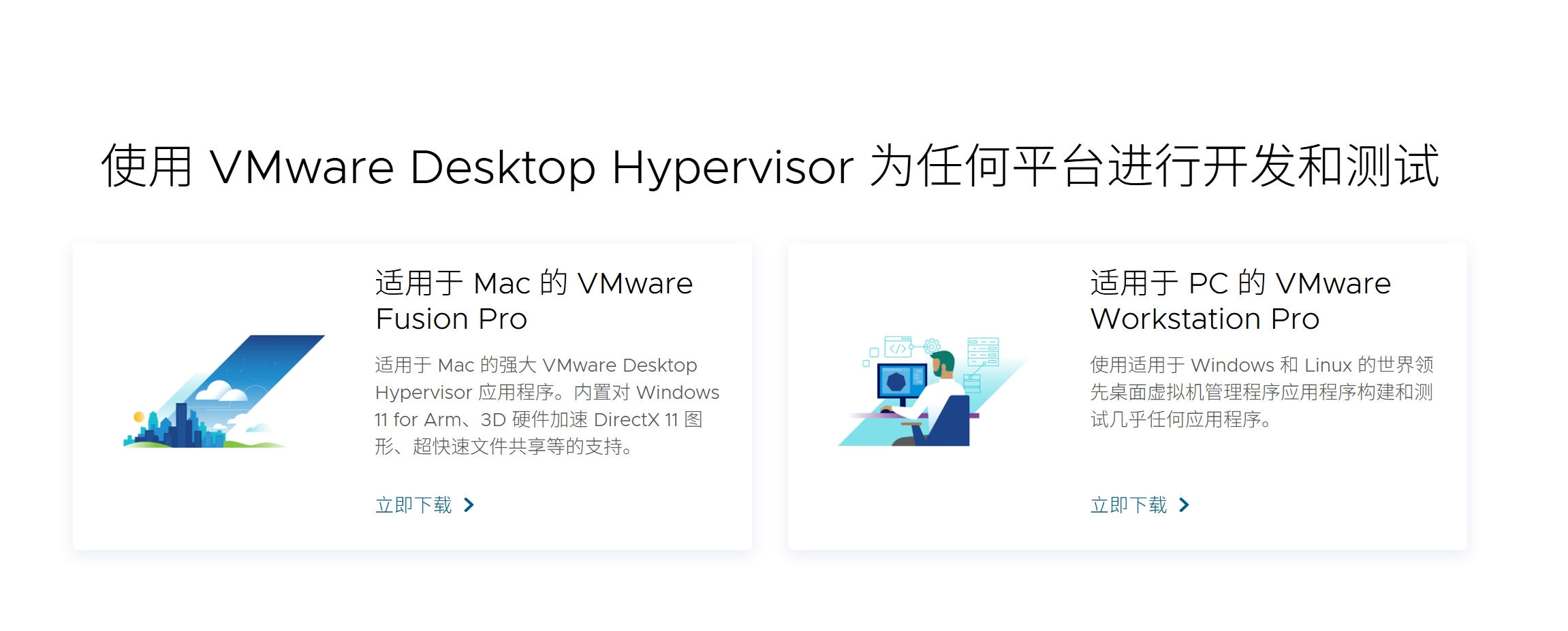Viewport: 1568px width, 631px height.
Task: Click chevron arrow beside Fusion Pro download
Action: pyautogui.click(x=469, y=505)
